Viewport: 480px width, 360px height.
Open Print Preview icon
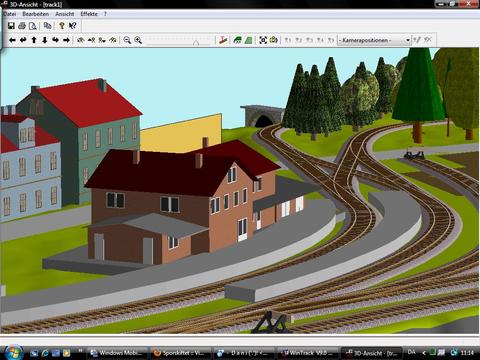pos(33,26)
